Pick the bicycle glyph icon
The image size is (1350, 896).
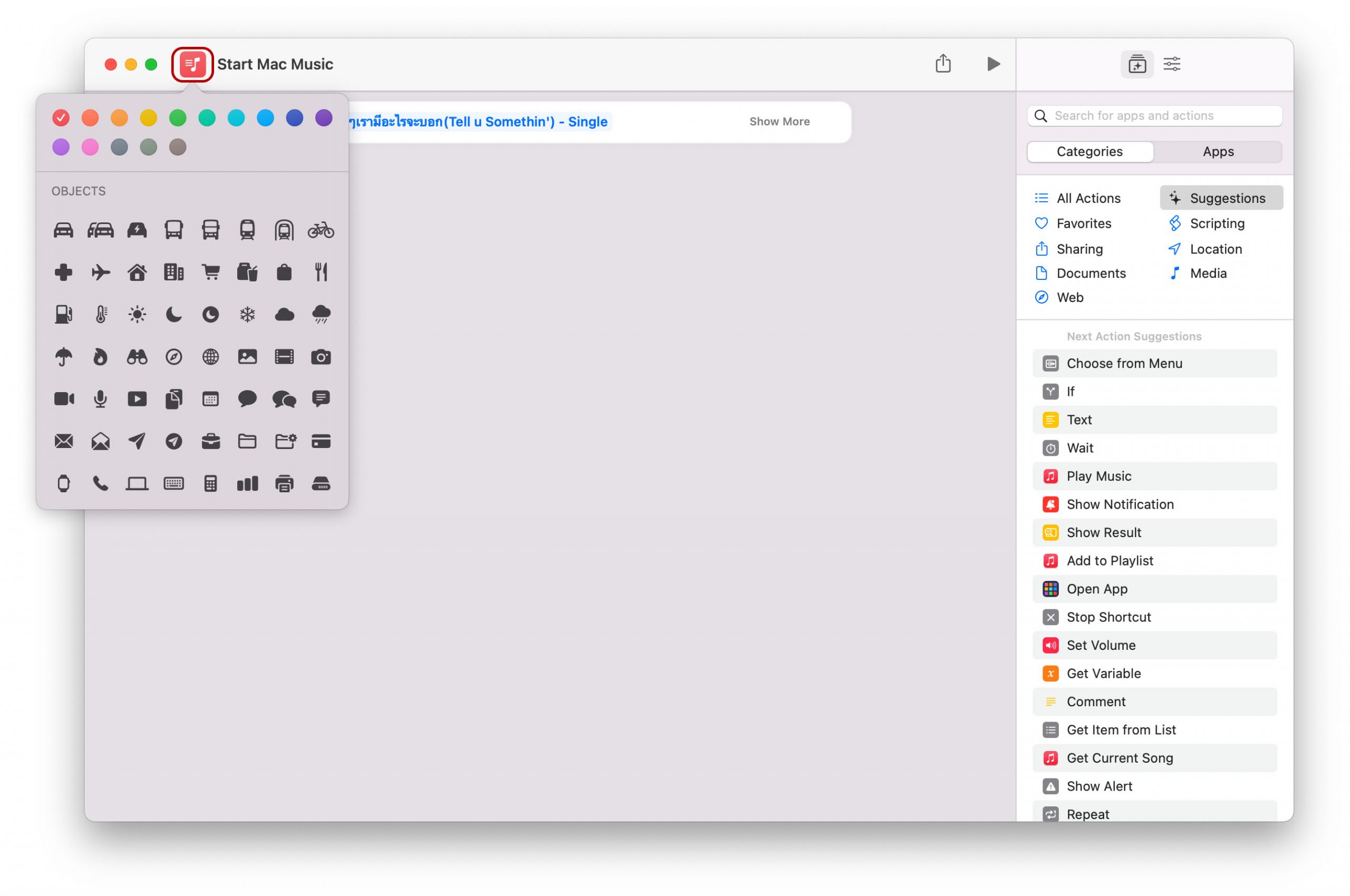click(321, 230)
